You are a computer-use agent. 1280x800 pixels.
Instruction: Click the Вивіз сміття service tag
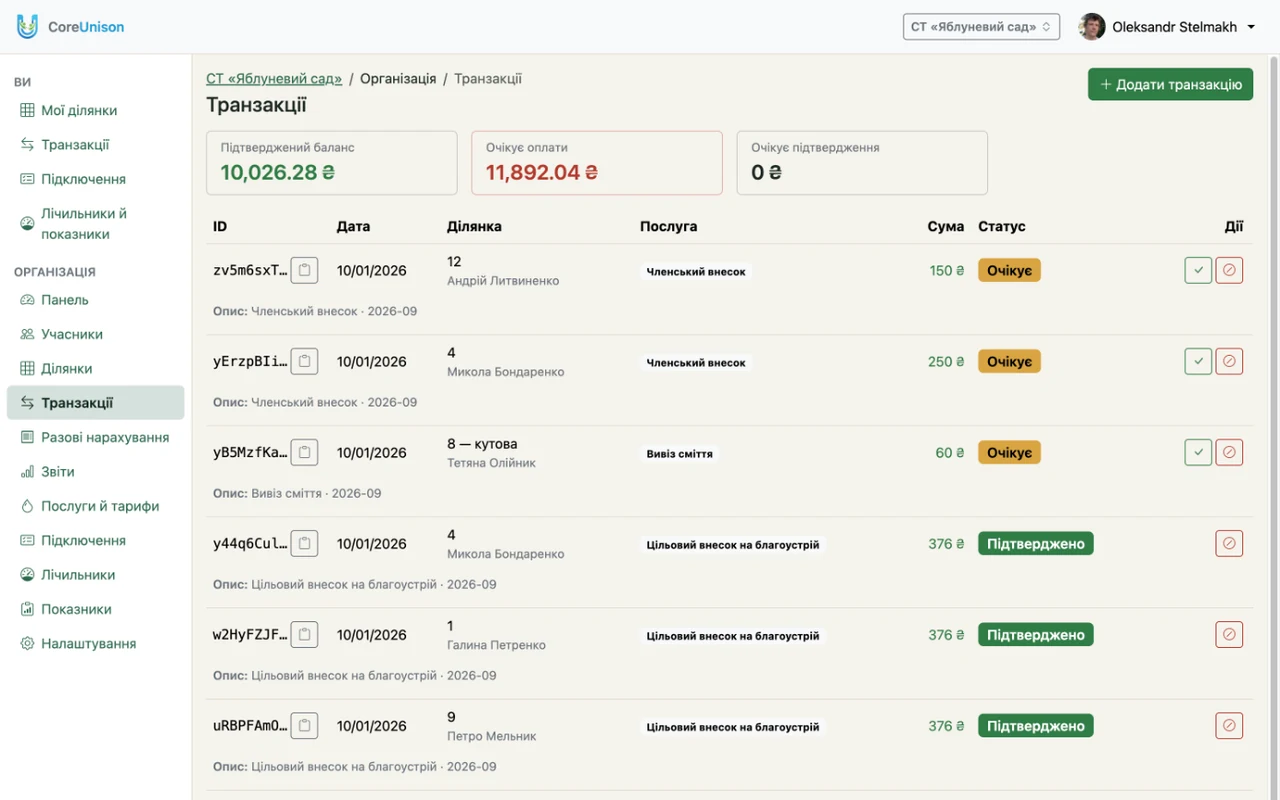[680, 454]
